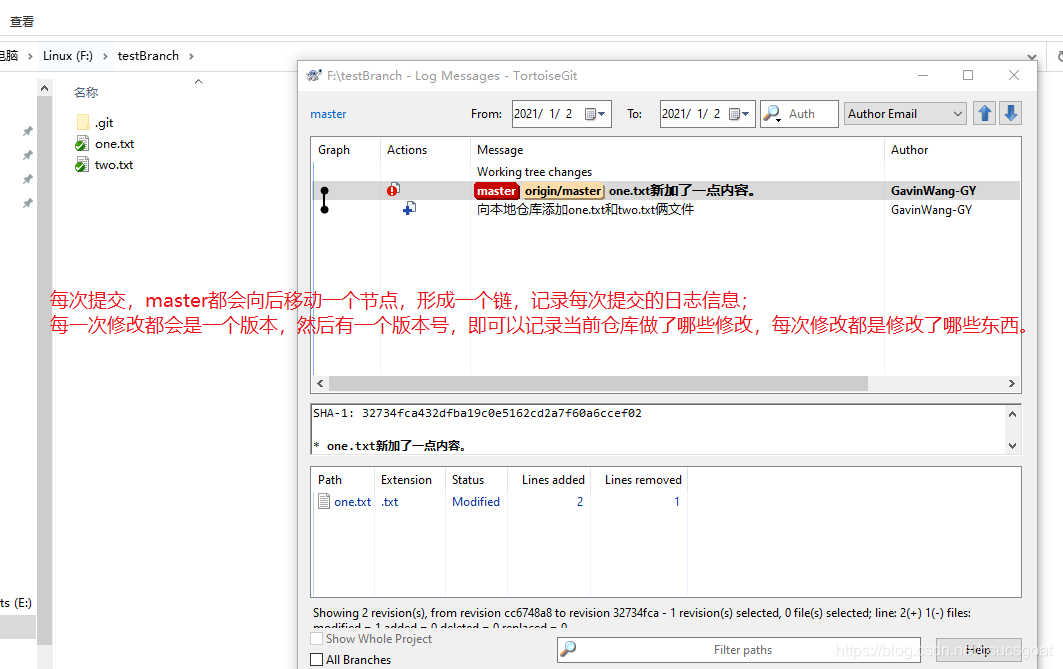This screenshot has height=669, width=1063.
Task: Select the Working tree changes row
Action: (666, 171)
